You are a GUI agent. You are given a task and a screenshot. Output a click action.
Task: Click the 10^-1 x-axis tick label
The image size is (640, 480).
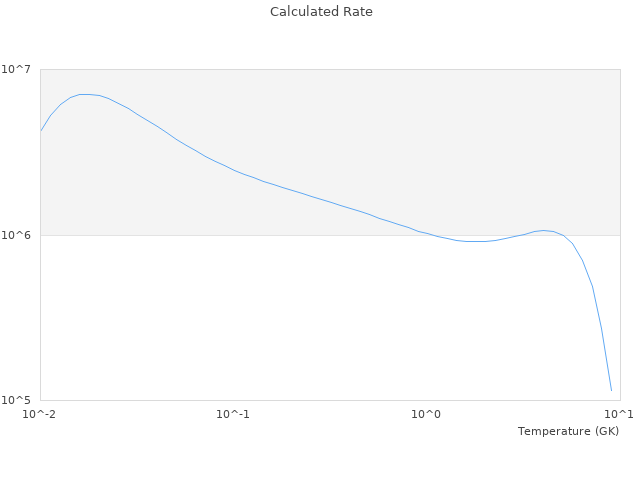[x=233, y=414]
